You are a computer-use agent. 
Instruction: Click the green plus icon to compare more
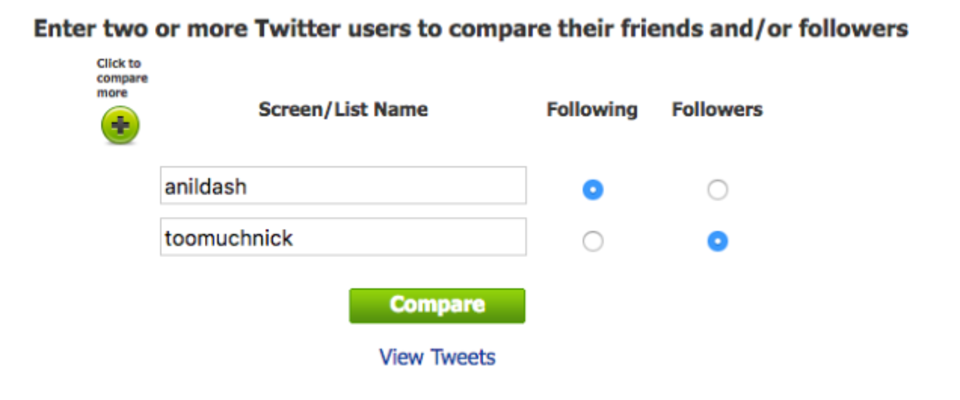click(x=120, y=126)
